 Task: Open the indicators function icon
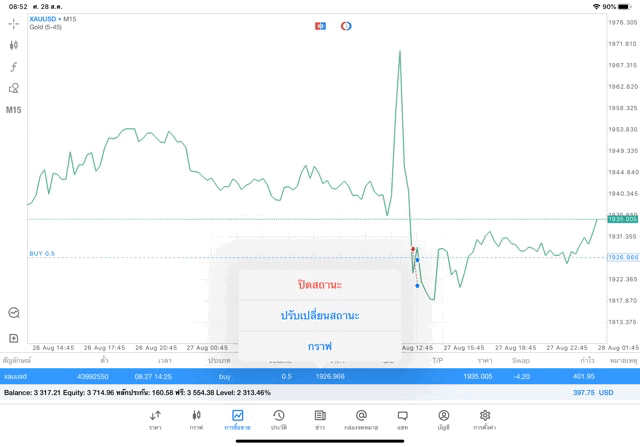point(14,66)
